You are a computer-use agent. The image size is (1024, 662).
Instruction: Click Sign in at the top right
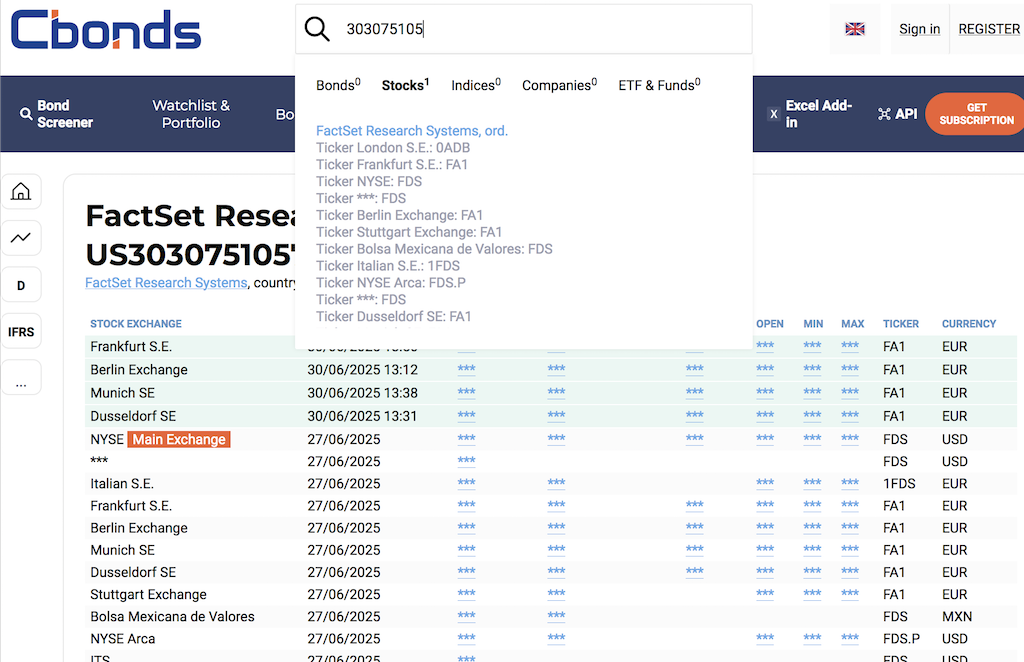[919, 29]
